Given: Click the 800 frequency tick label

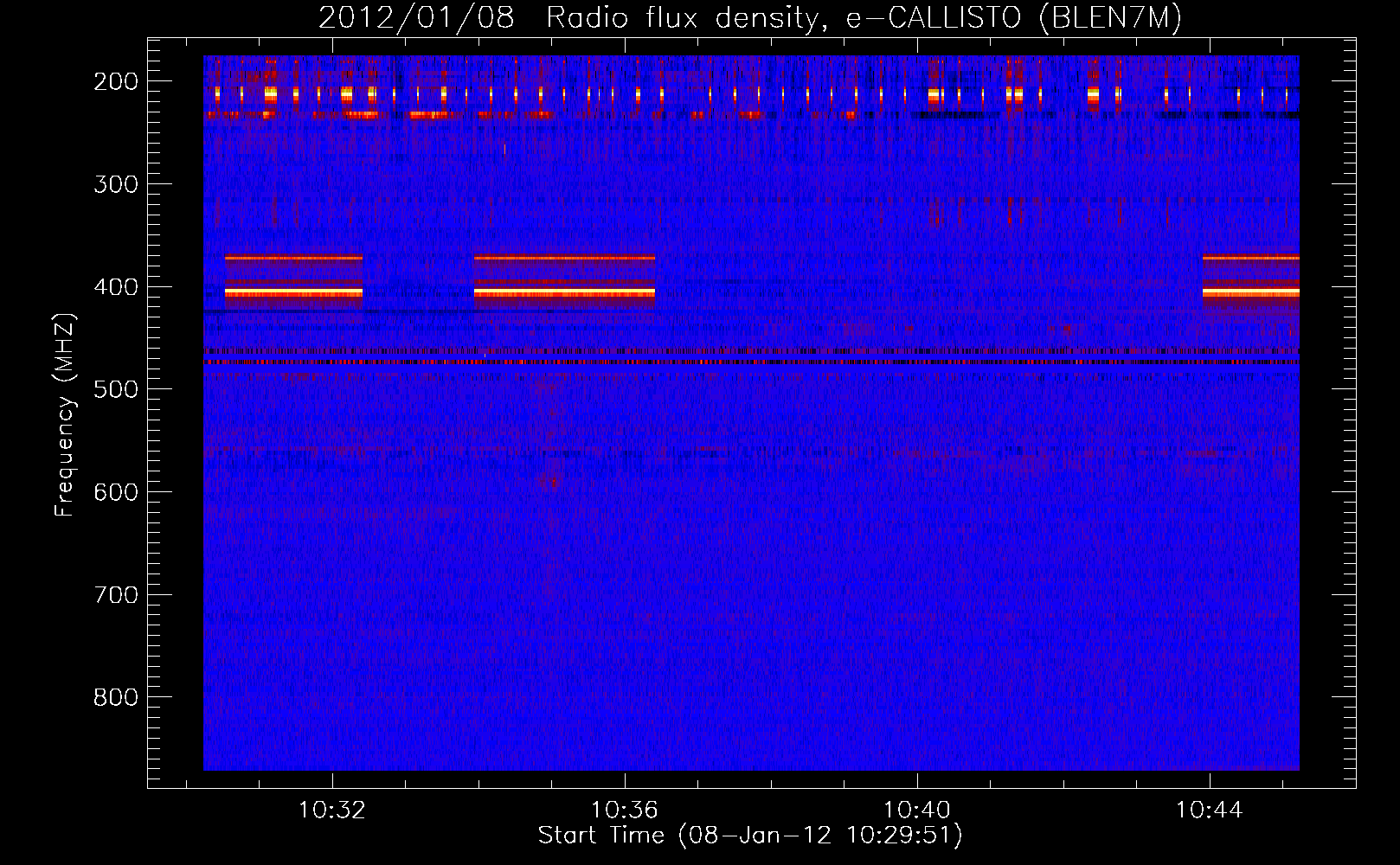Looking at the screenshot, I should pos(116,697).
